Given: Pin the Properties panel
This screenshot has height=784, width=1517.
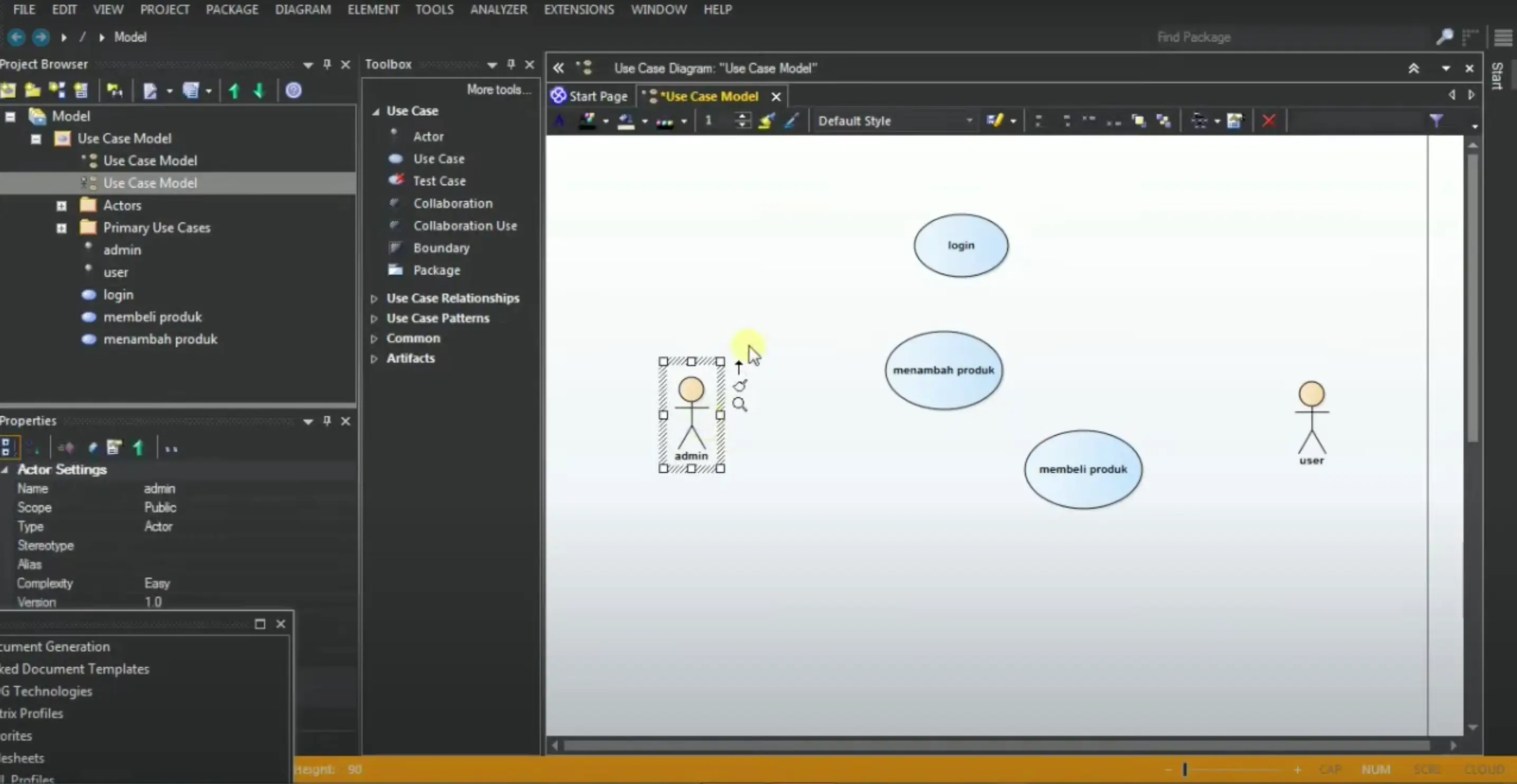Looking at the screenshot, I should tap(326, 421).
